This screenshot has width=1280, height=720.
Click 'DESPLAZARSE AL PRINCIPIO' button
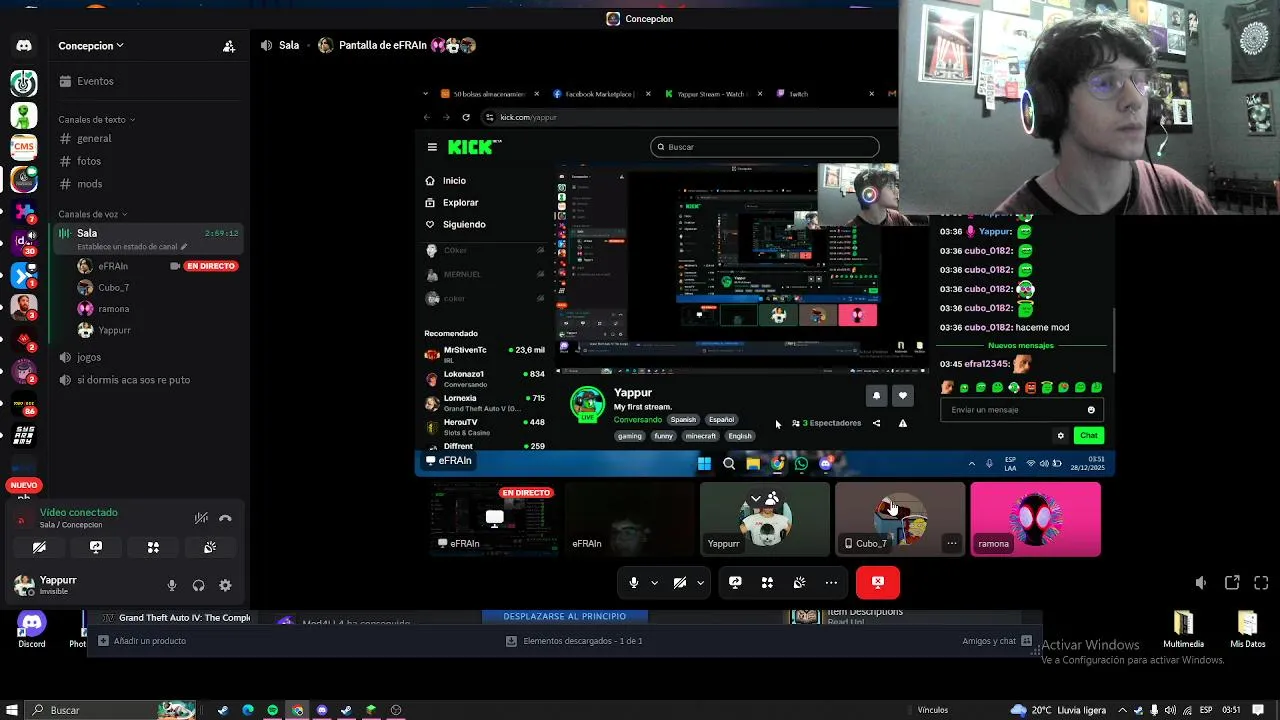[565, 617]
